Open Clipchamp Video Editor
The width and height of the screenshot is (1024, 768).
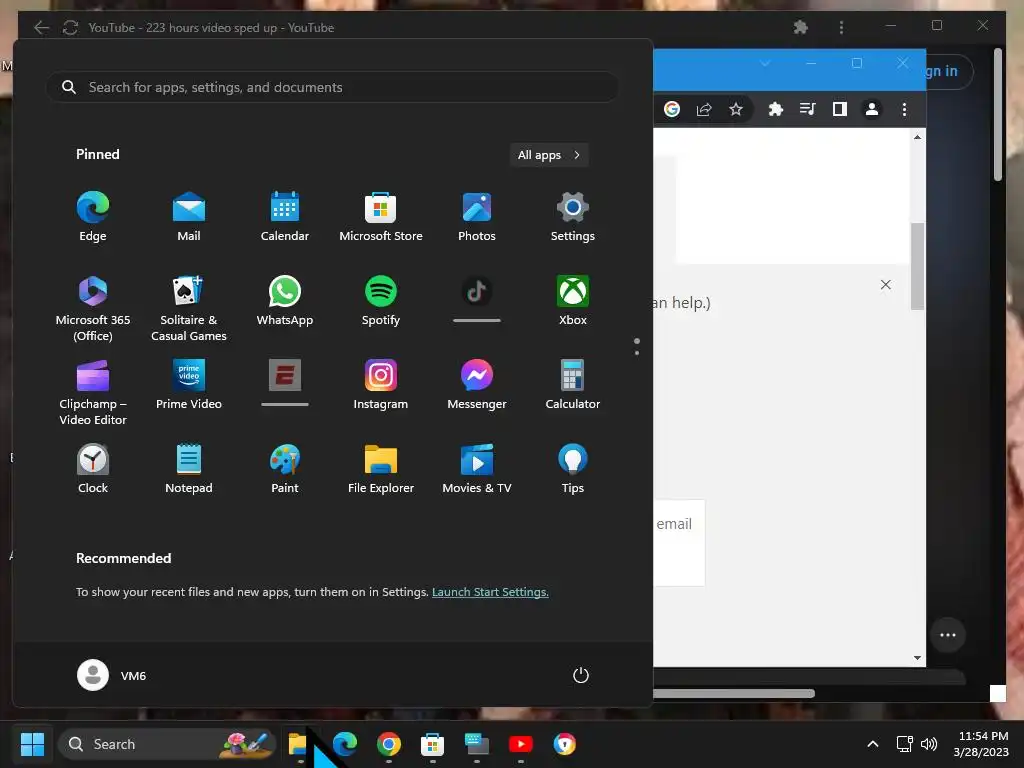[x=93, y=392]
